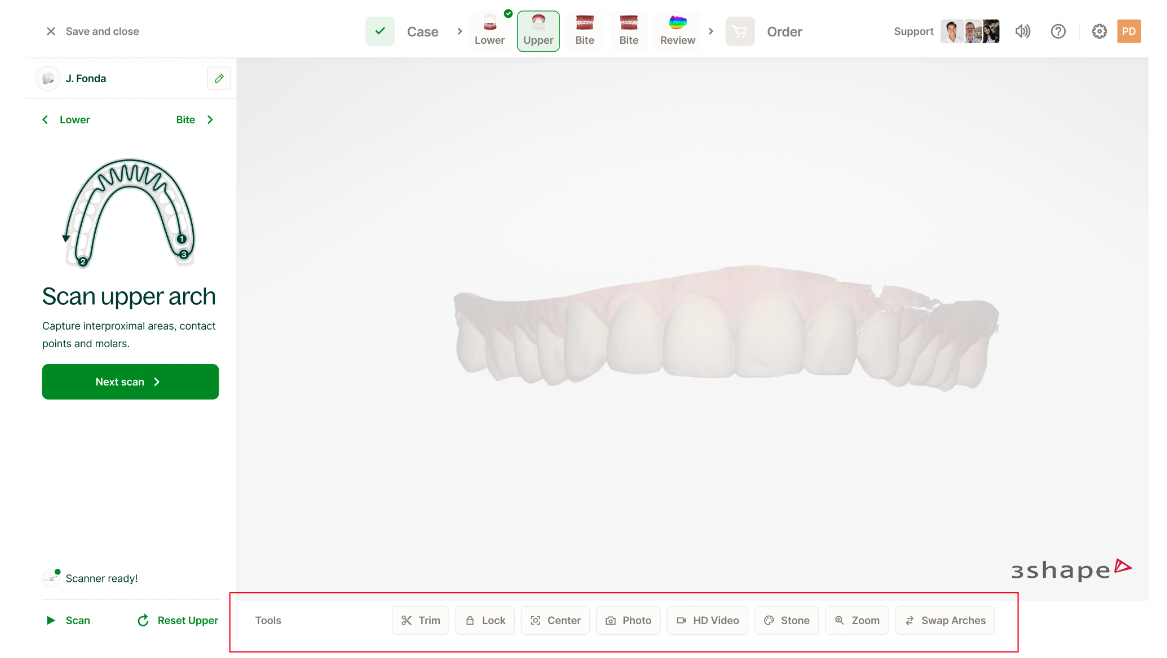Switch to the Lower scan tab
Image resolution: width=1167 pixels, height=658 pixels.
(x=490, y=30)
